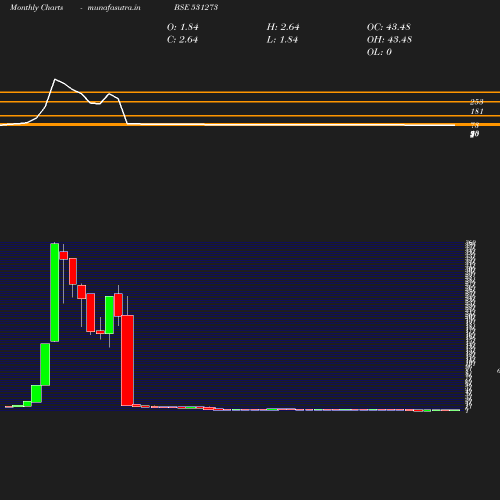Select the green candle before the tallest green candle

click(x=45, y=364)
